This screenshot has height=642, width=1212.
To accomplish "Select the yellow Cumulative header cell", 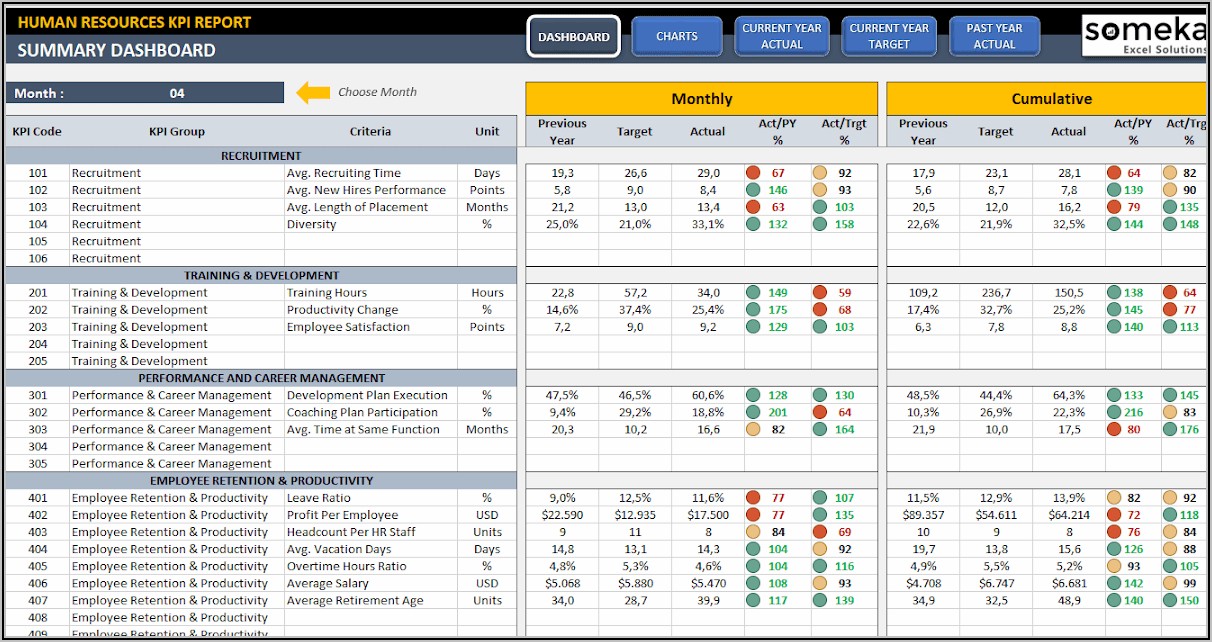I will pyautogui.click(x=1050, y=99).
